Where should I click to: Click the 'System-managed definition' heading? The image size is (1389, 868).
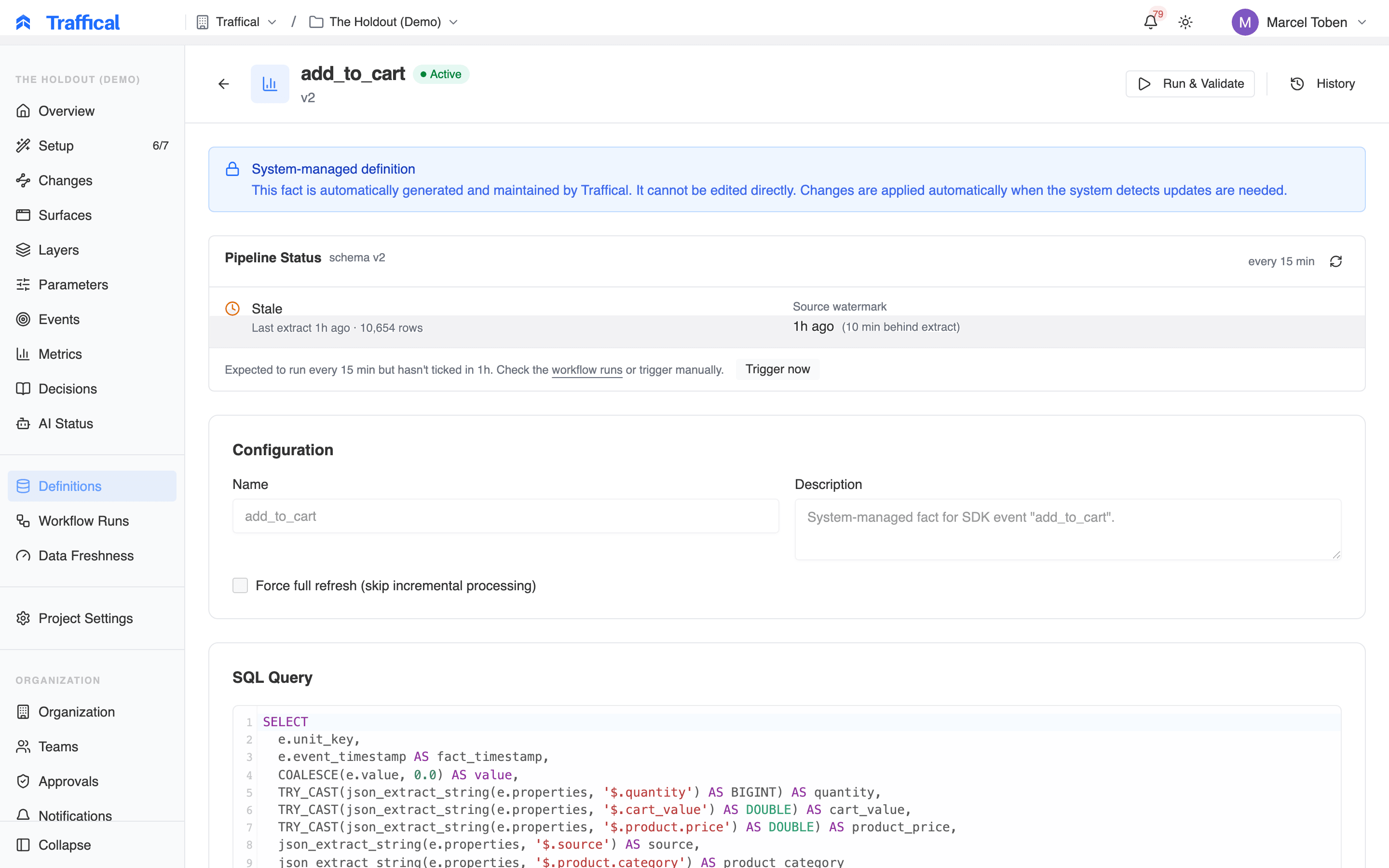[x=333, y=169]
